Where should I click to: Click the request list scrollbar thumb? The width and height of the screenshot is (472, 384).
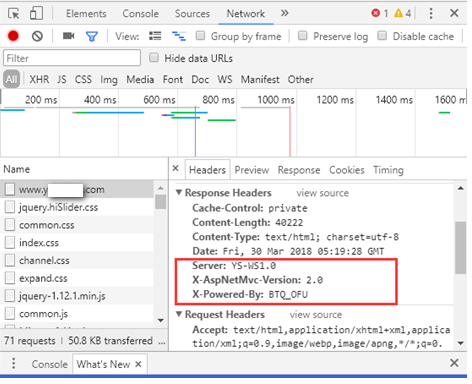[x=161, y=202]
